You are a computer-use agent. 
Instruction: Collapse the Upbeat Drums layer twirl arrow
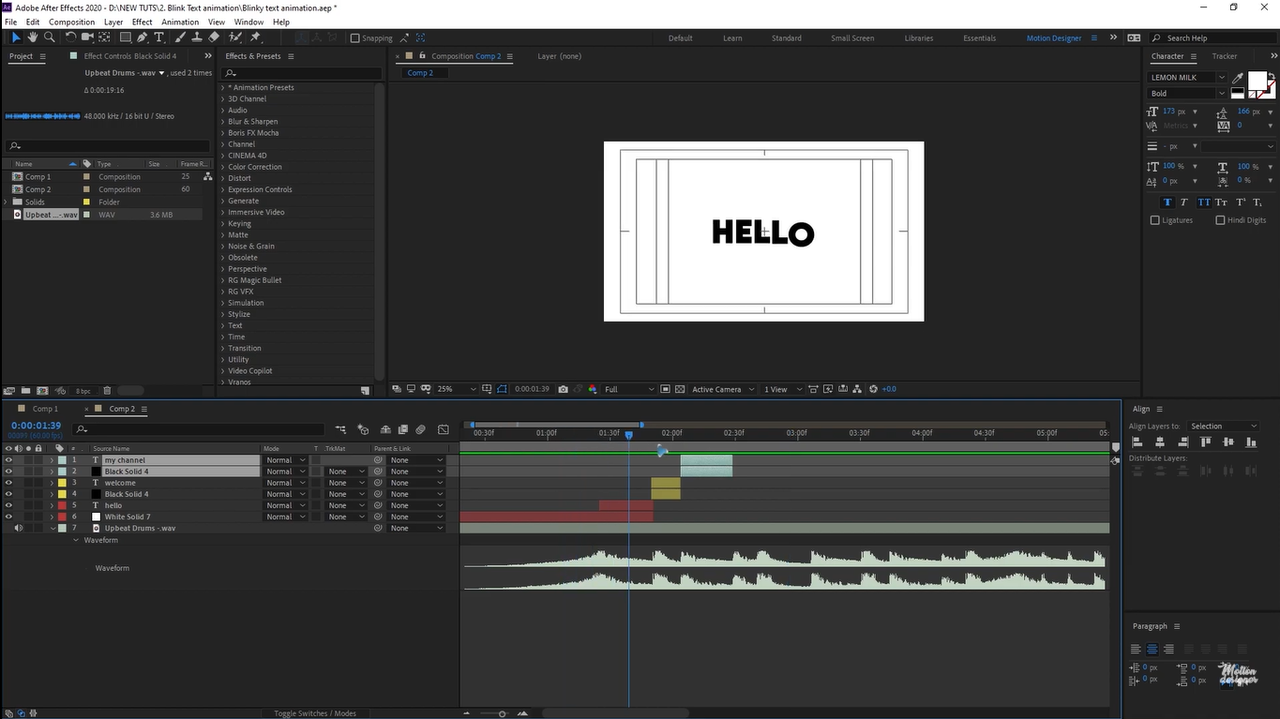[51, 528]
